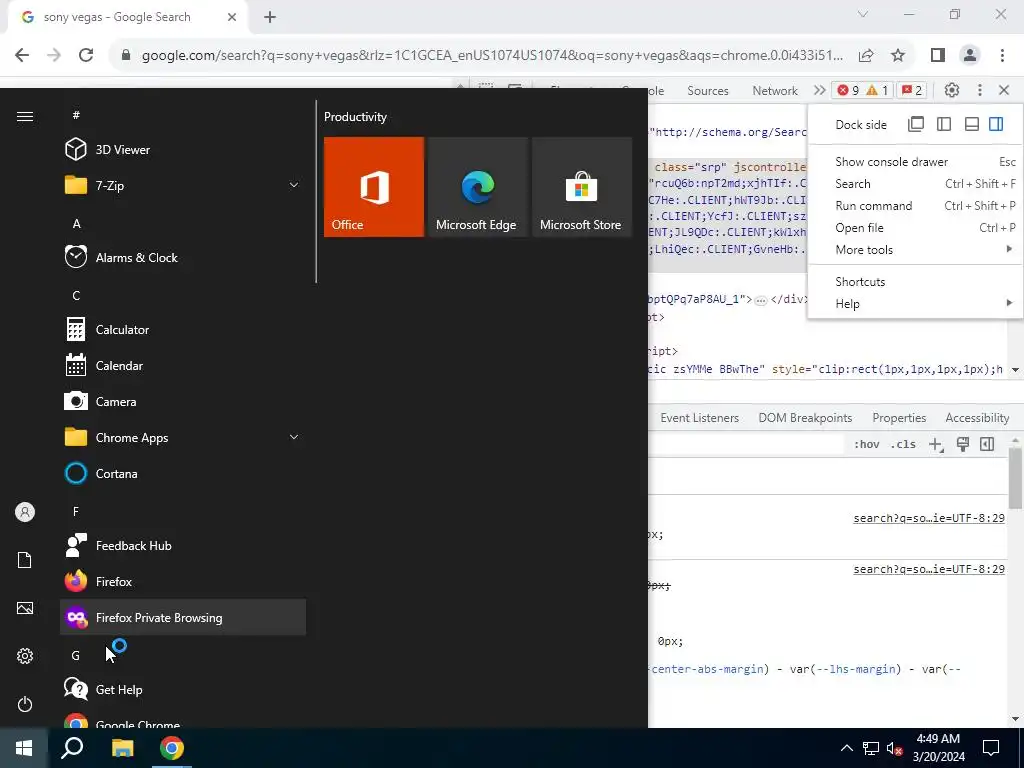The height and width of the screenshot is (768, 1024).
Task: Launch the Camera app
Action: 183,402
